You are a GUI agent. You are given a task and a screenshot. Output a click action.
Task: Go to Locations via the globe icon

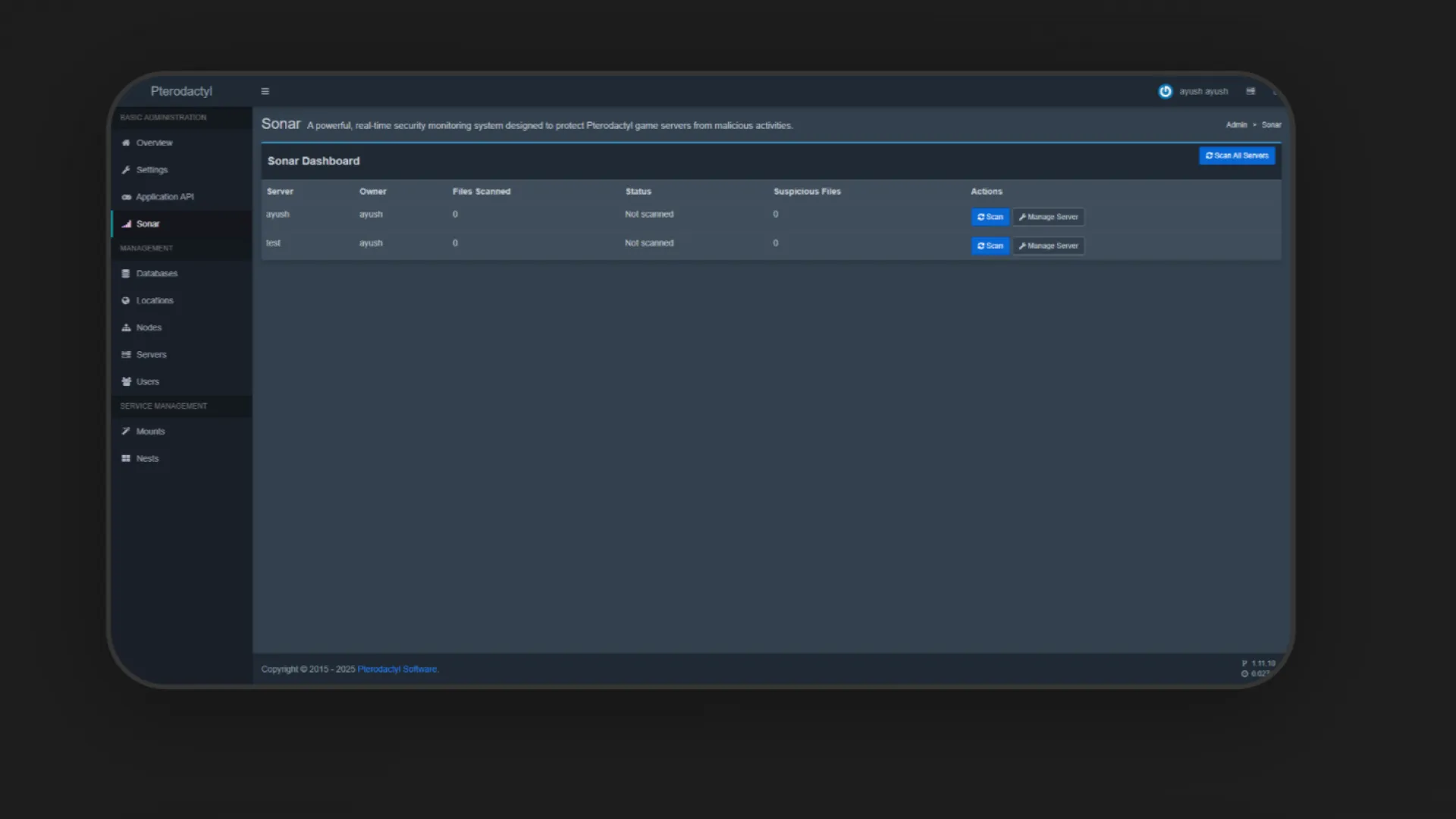tap(126, 300)
